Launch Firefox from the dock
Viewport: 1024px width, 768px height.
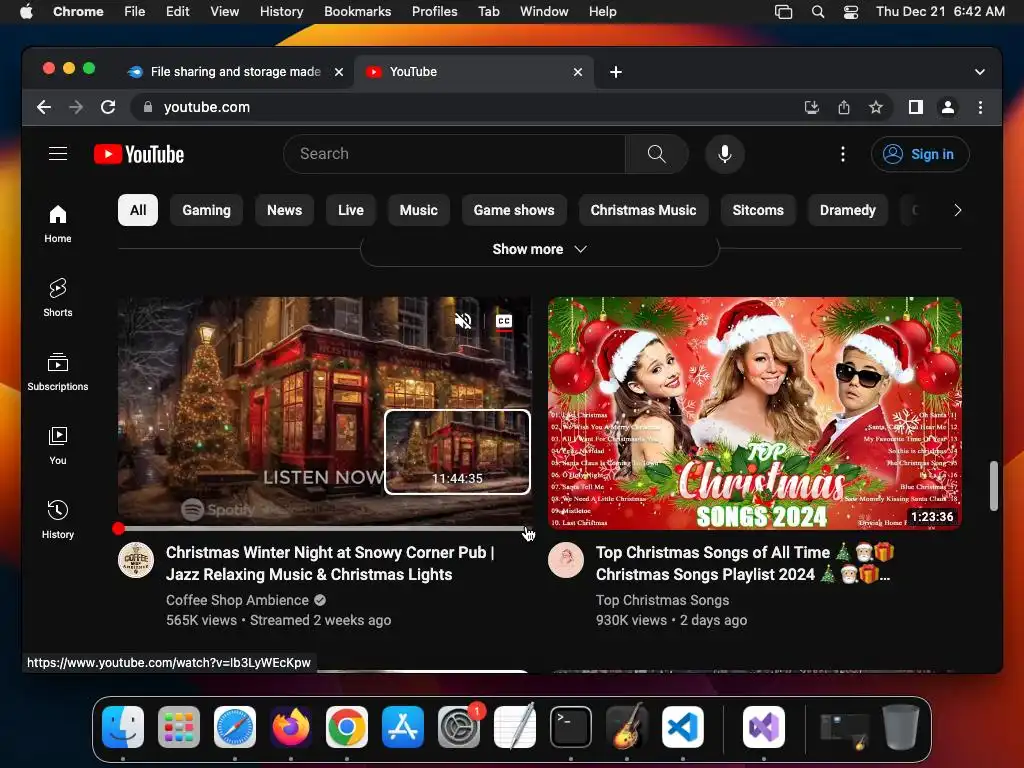pyautogui.click(x=291, y=727)
